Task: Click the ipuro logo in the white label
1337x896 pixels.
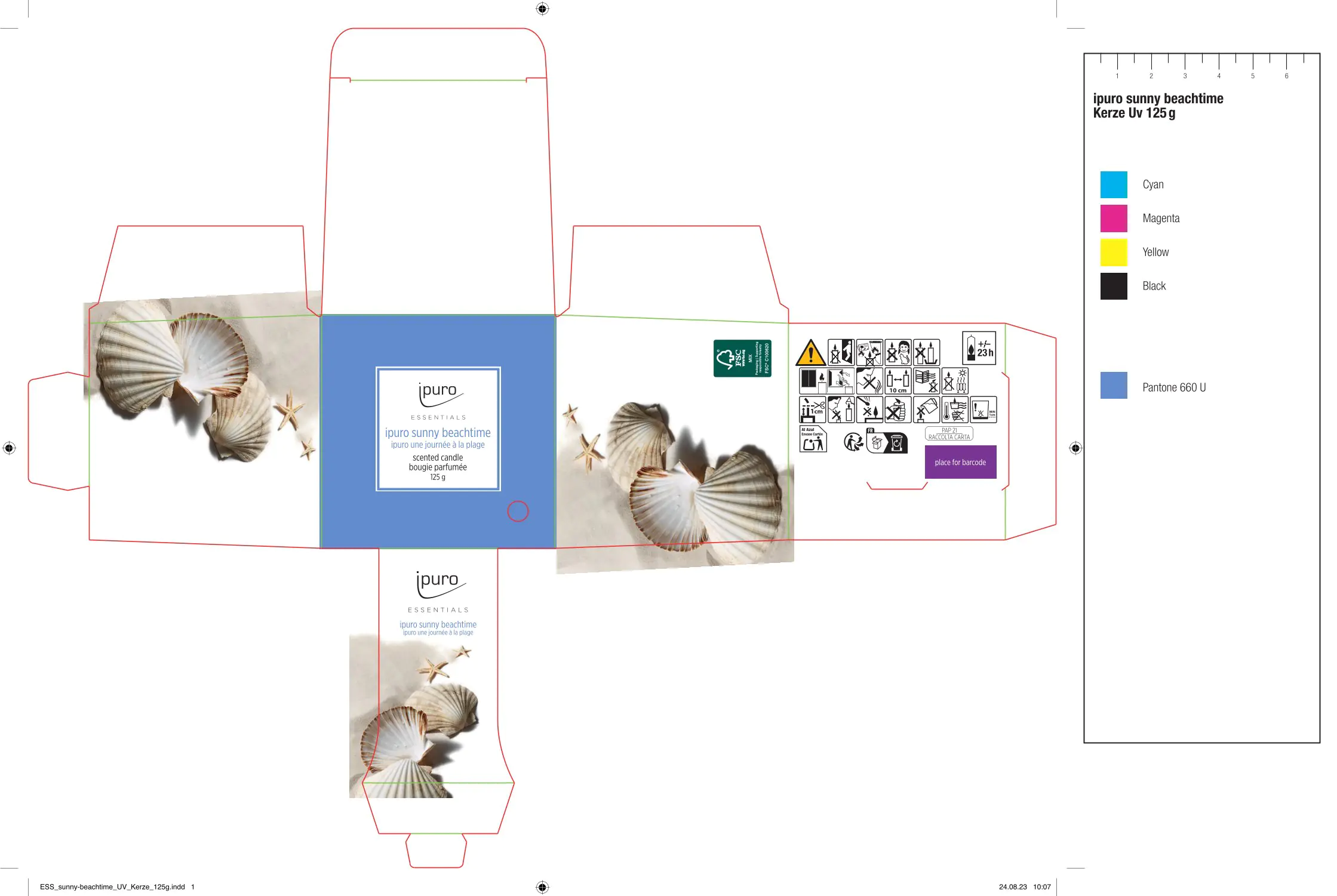Action: click(439, 392)
